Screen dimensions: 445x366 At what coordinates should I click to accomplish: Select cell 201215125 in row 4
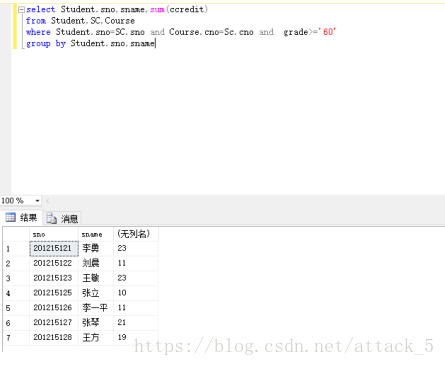tap(54, 293)
